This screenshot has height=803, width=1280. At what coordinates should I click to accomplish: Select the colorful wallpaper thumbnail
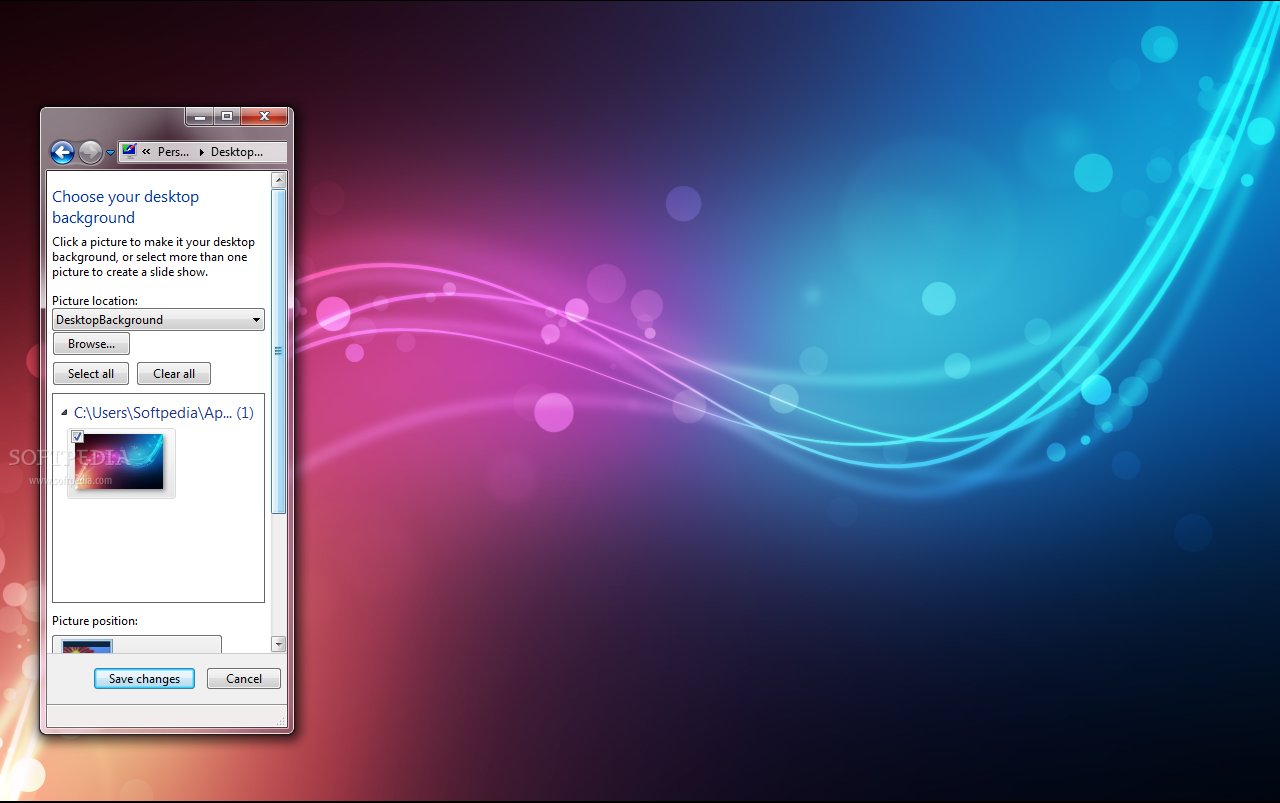(121, 463)
